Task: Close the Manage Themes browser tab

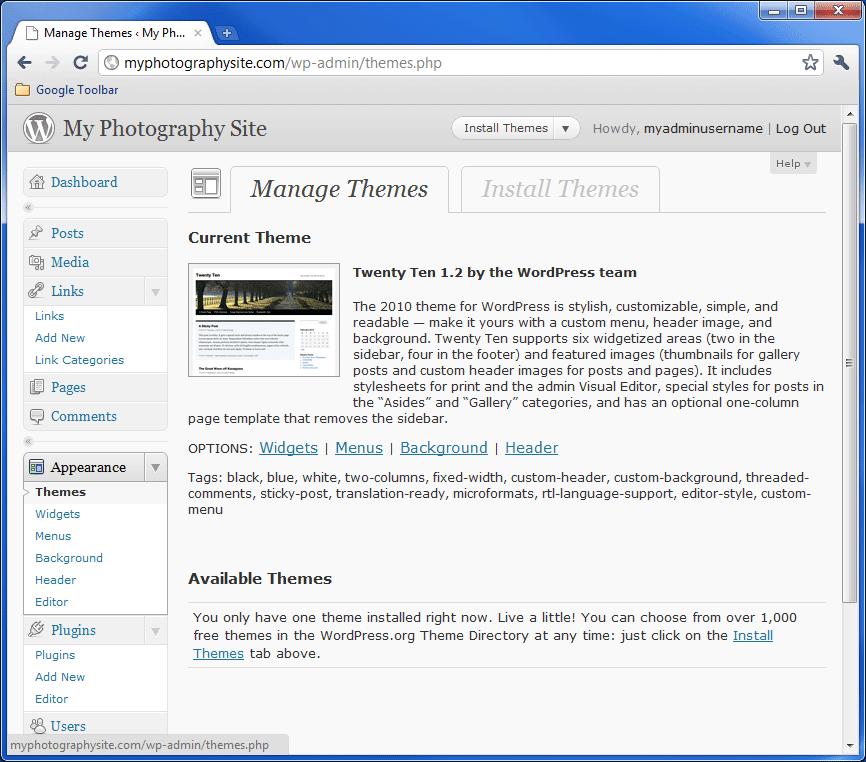Action: pos(198,33)
